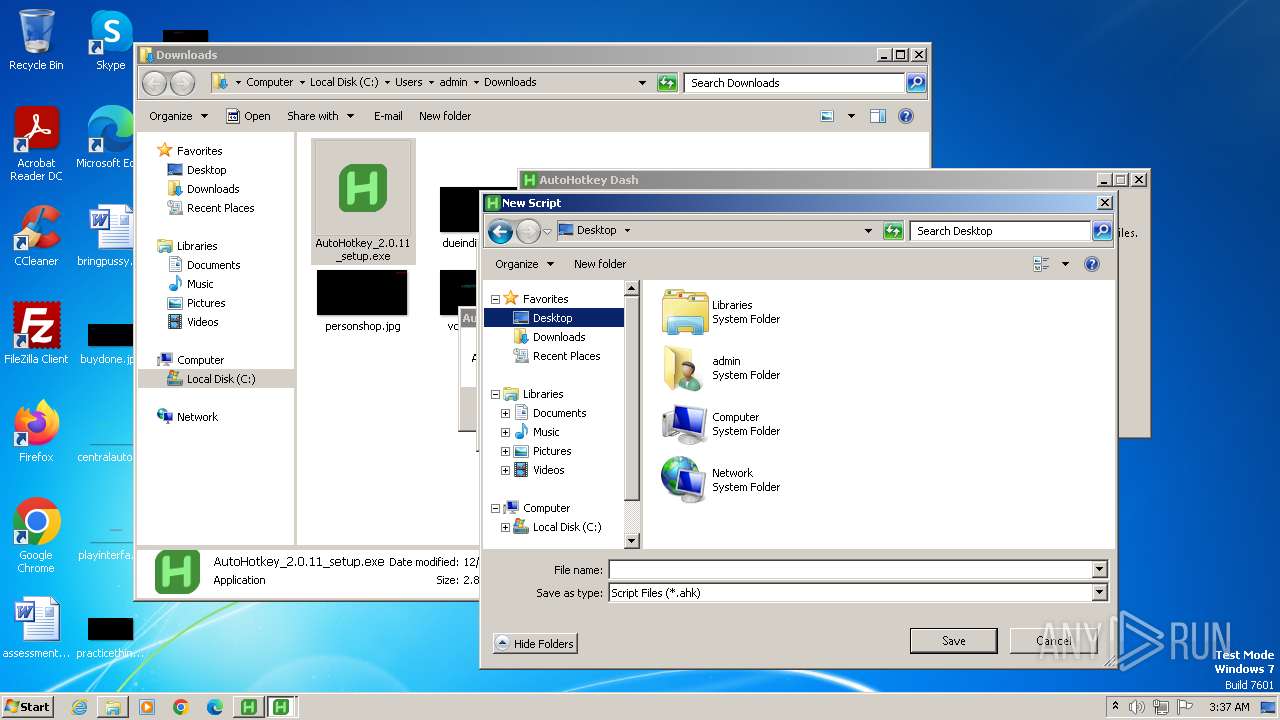Viewport: 1280px width, 720px height.
Task: Open File name dropdown arrow
Action: click(x=1099, y=570)
